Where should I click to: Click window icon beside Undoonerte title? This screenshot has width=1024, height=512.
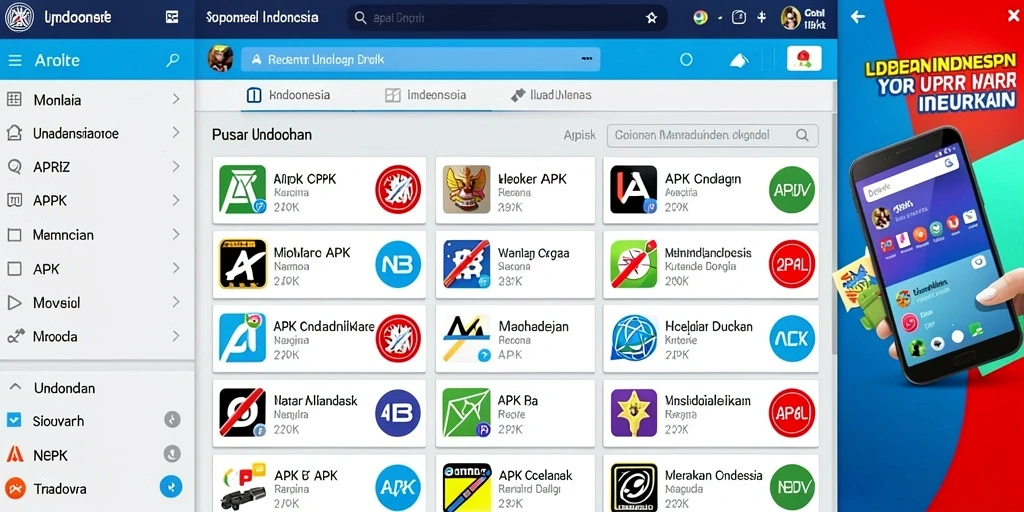tap(172, 18)
